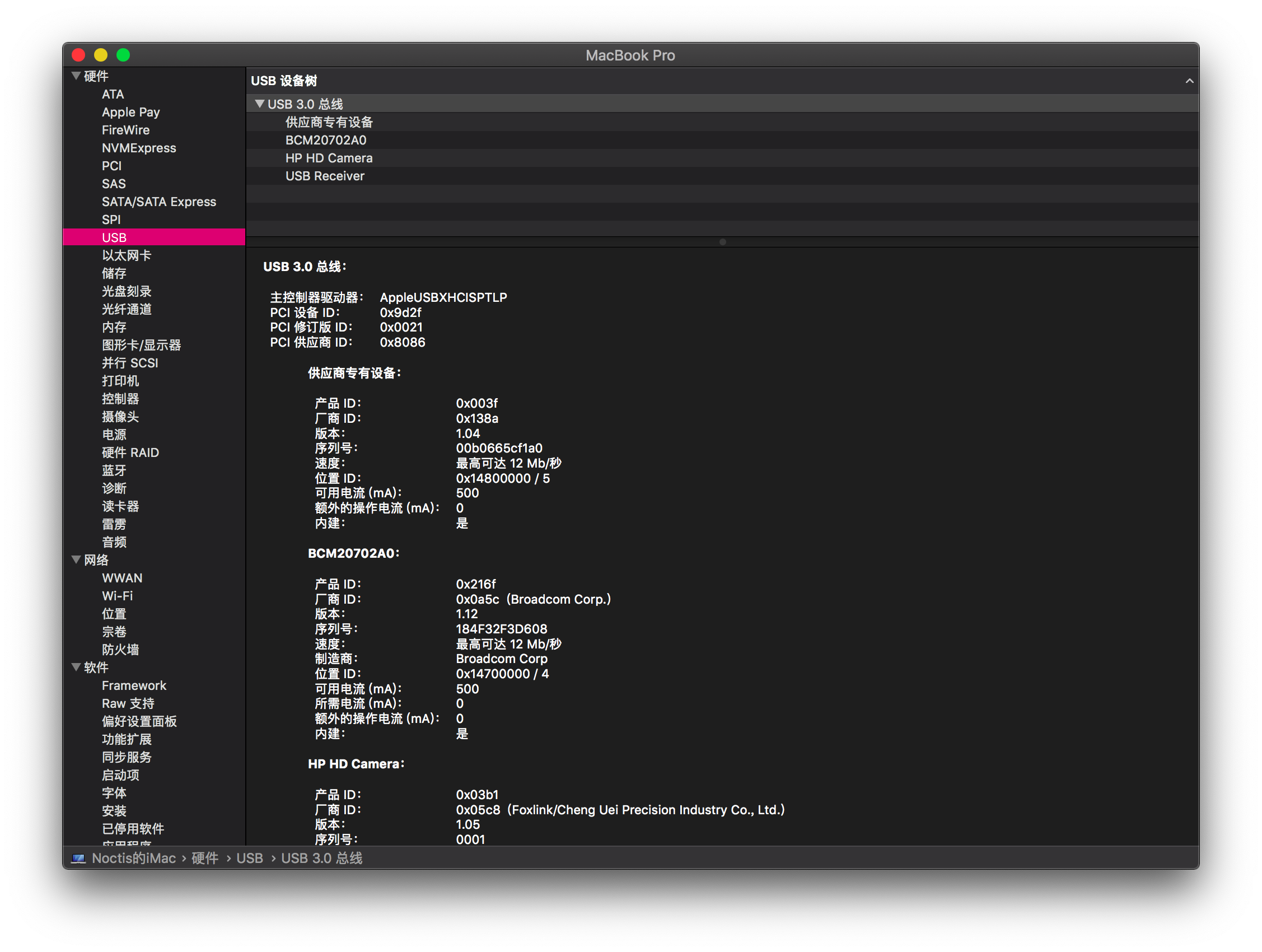This screenshot has width=1262, height=952.
Task: Select HP HD Camera device row
Action: [329, 158]
